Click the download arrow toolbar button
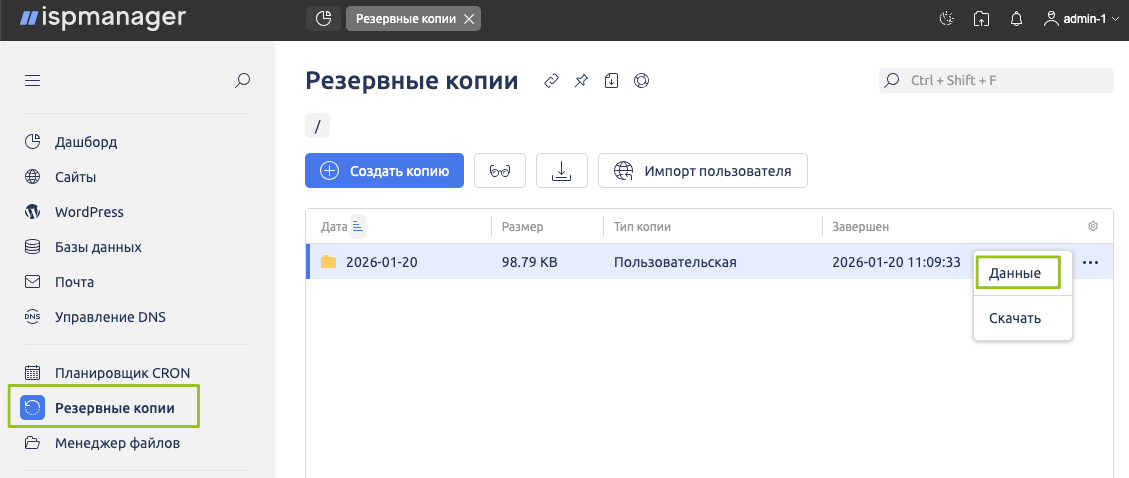The height and width of the screenshot is (478, 1129). tap(562, 171)
